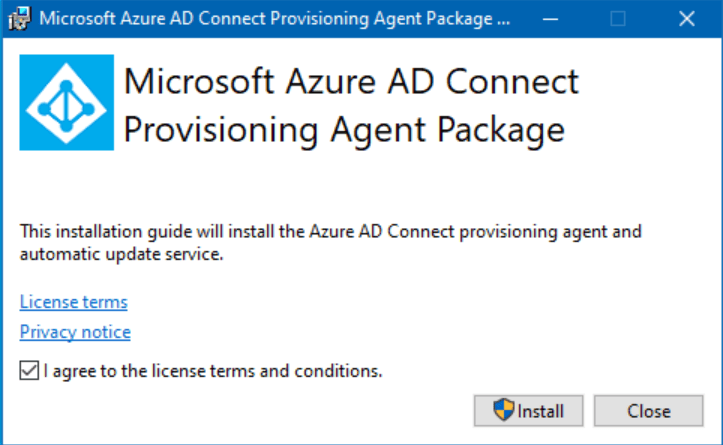Click the "This installation guide will install" sentence
This screenshot has height=445, width=723.
331,231
